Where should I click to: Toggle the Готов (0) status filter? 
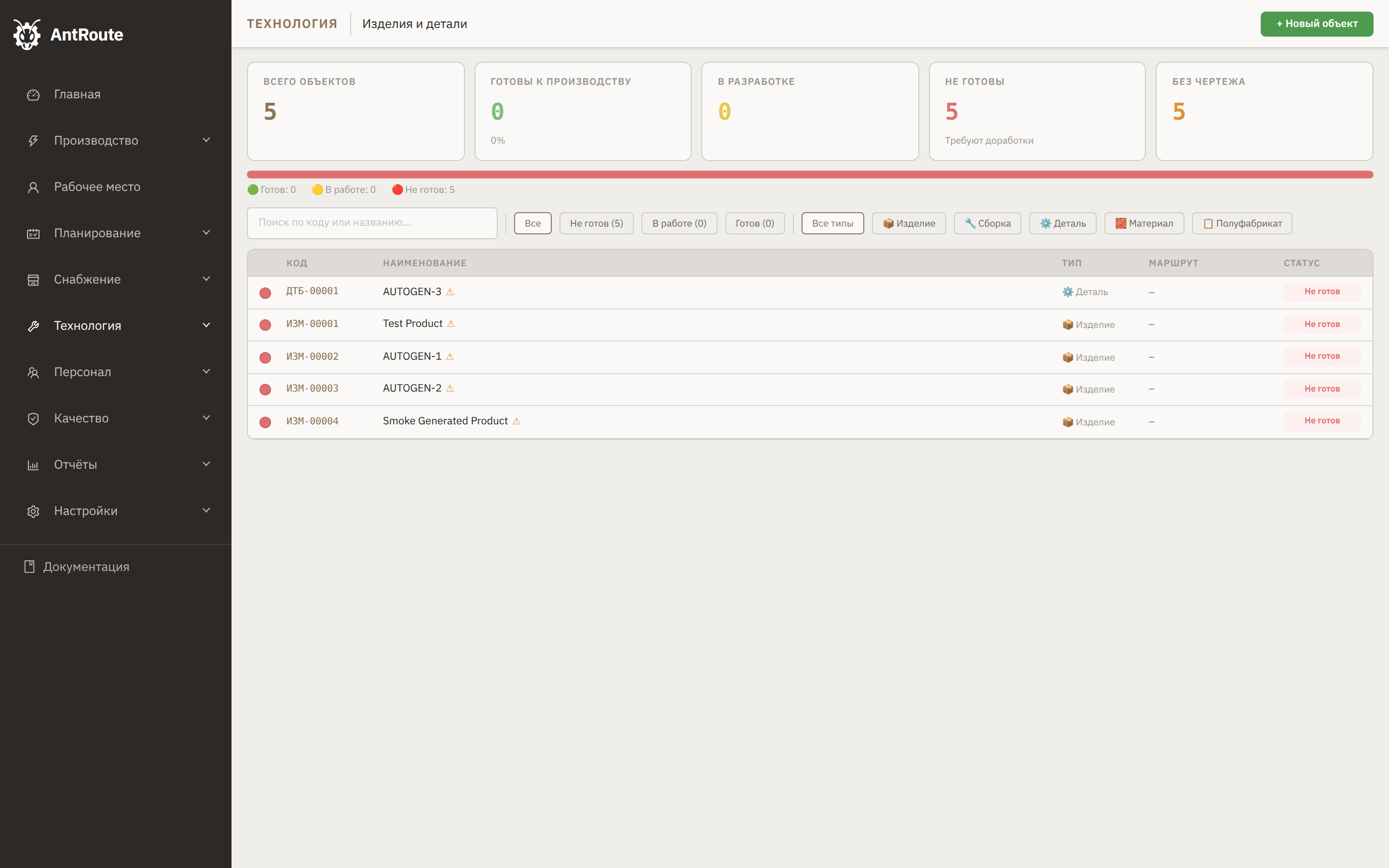[x=754, y=223]
